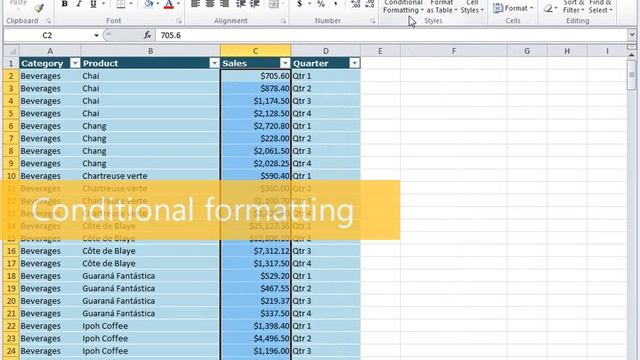Image resolution: width=640 pixels, height=360 pixels.
Task: Click Select All corner button
Action: point(11,51)
